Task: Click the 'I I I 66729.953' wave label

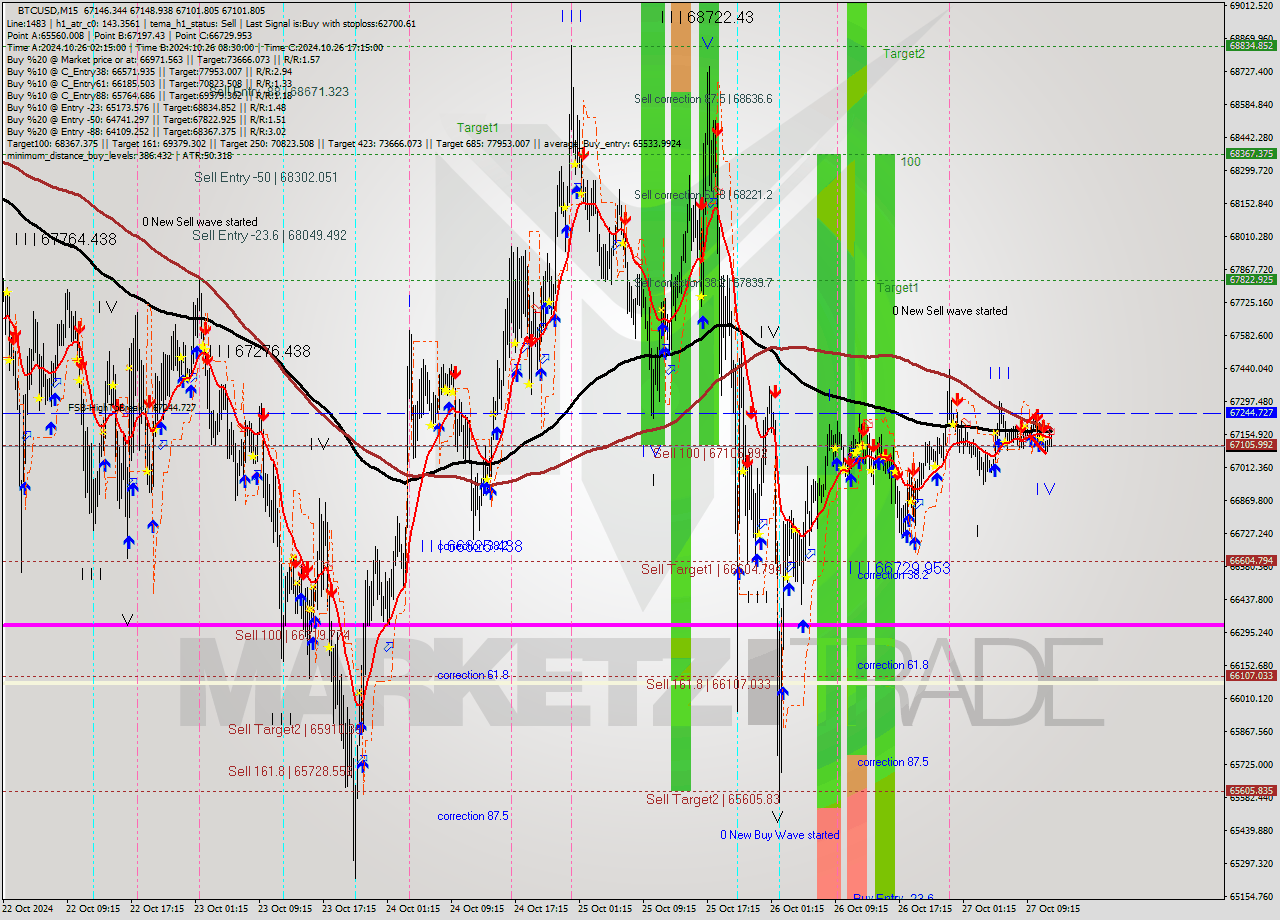Action: (899, 567)
